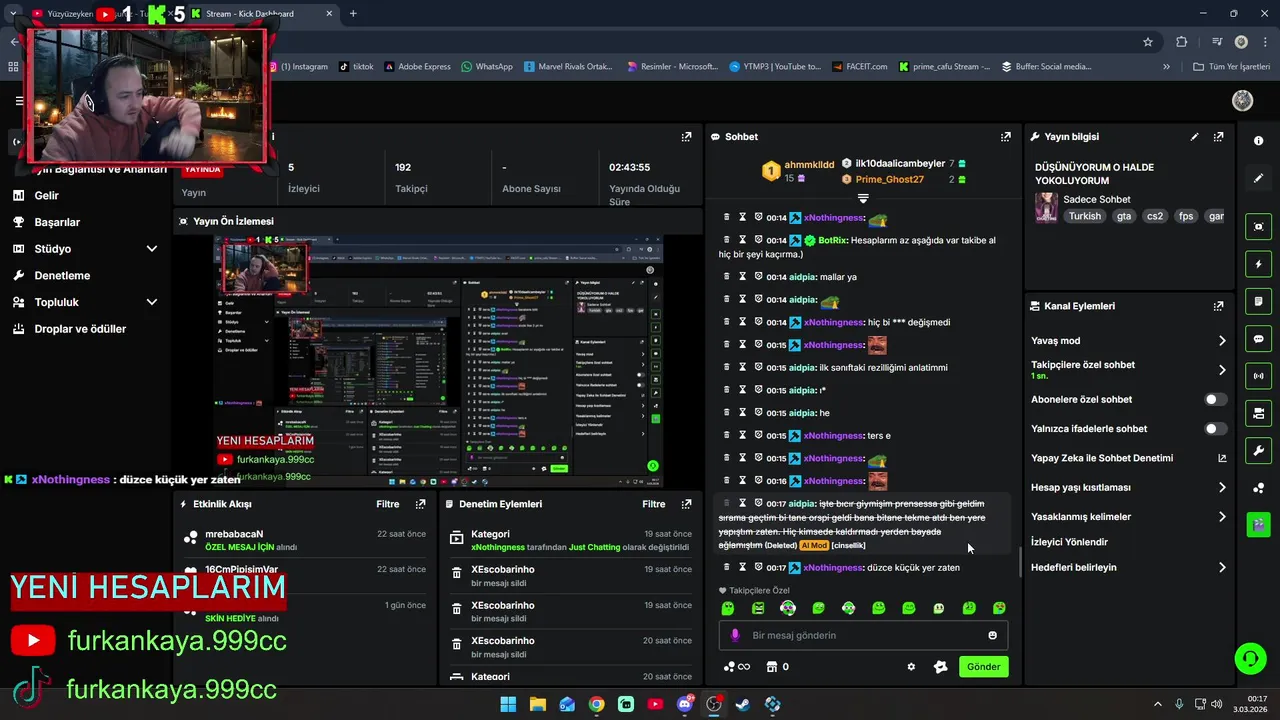Open File Explorer from taskbar
1280x720 pixels.
537,704
